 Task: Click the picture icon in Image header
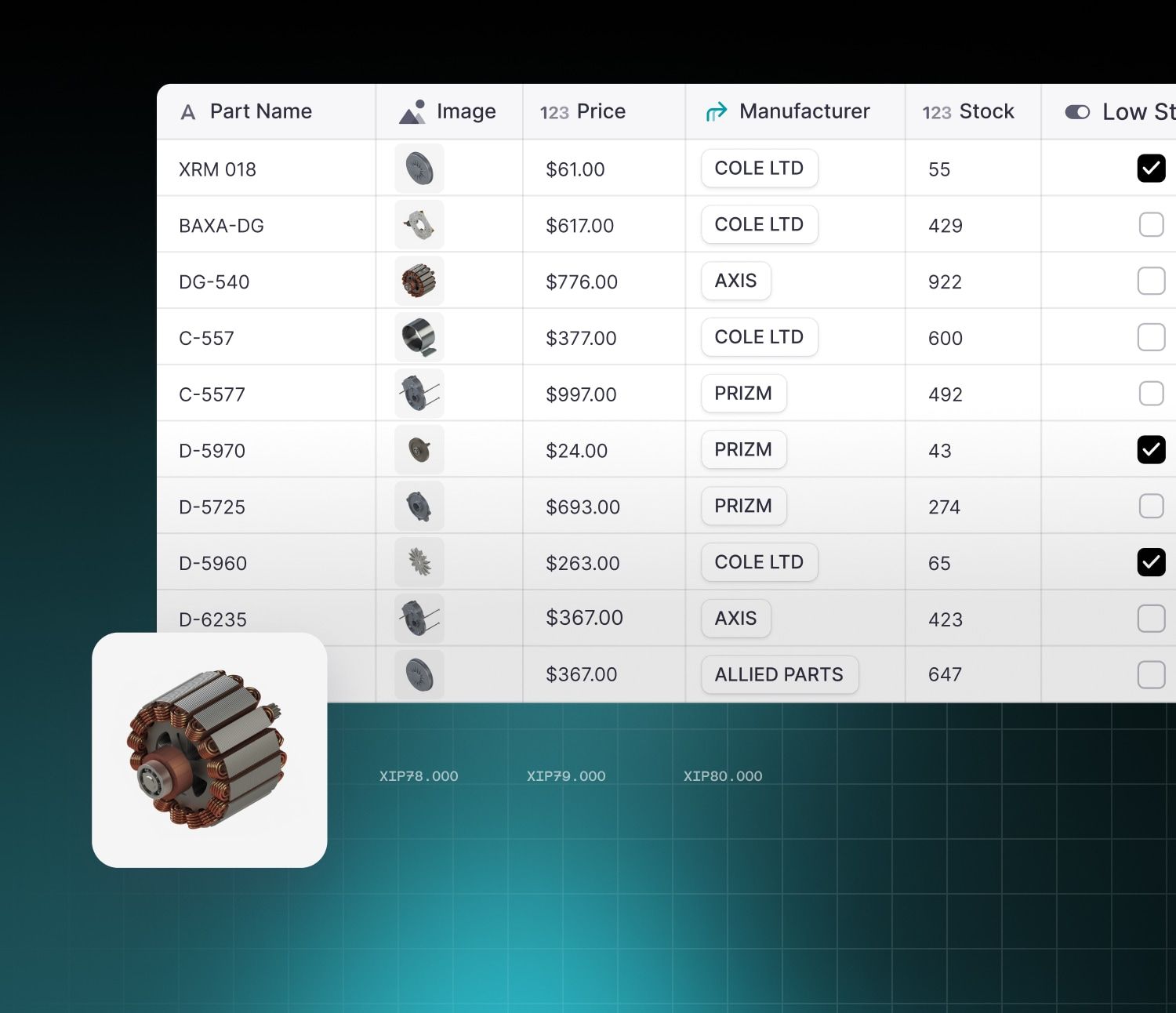[x=412, y=112]
